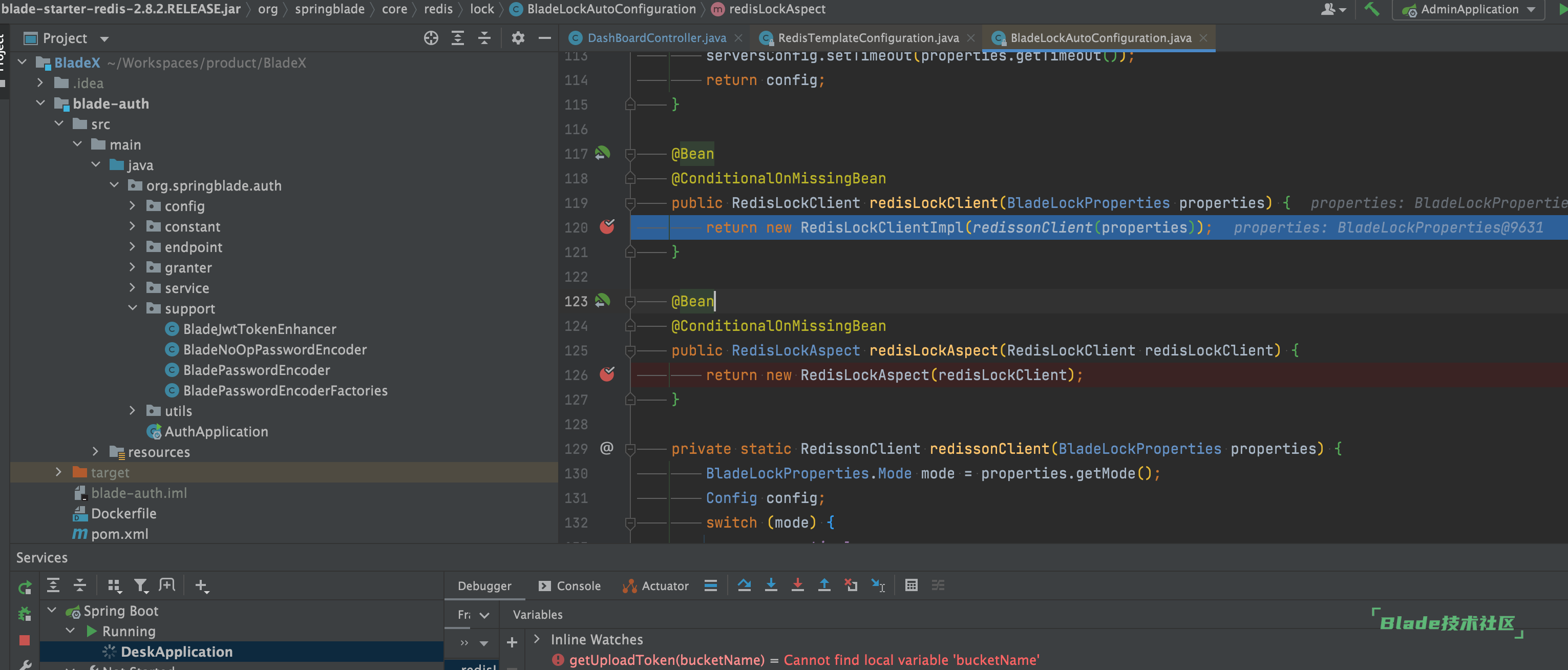
Task: Click Services expand all icon
Action: tap(53, 585)
